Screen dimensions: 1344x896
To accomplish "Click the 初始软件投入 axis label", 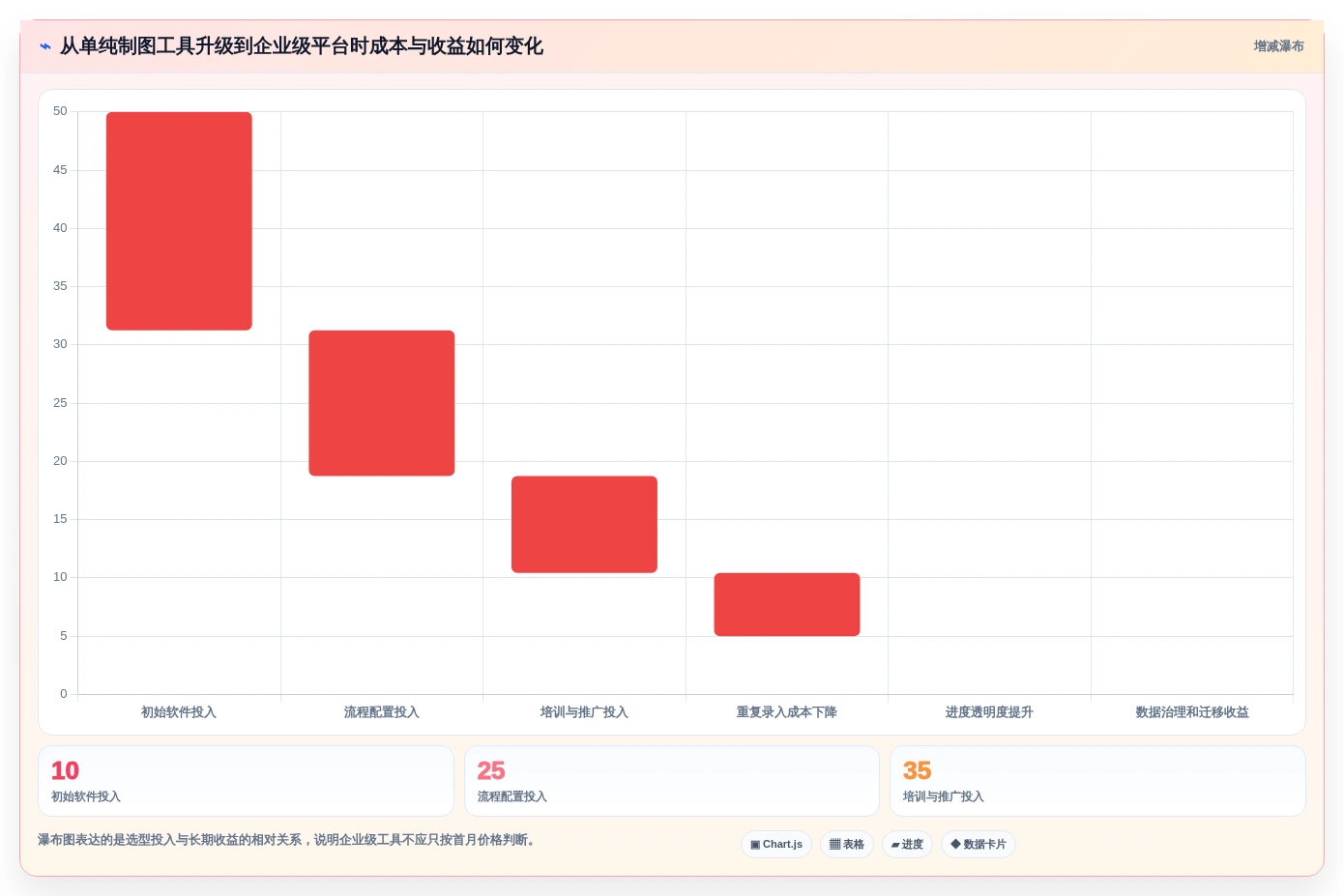I will pos(179,712).
